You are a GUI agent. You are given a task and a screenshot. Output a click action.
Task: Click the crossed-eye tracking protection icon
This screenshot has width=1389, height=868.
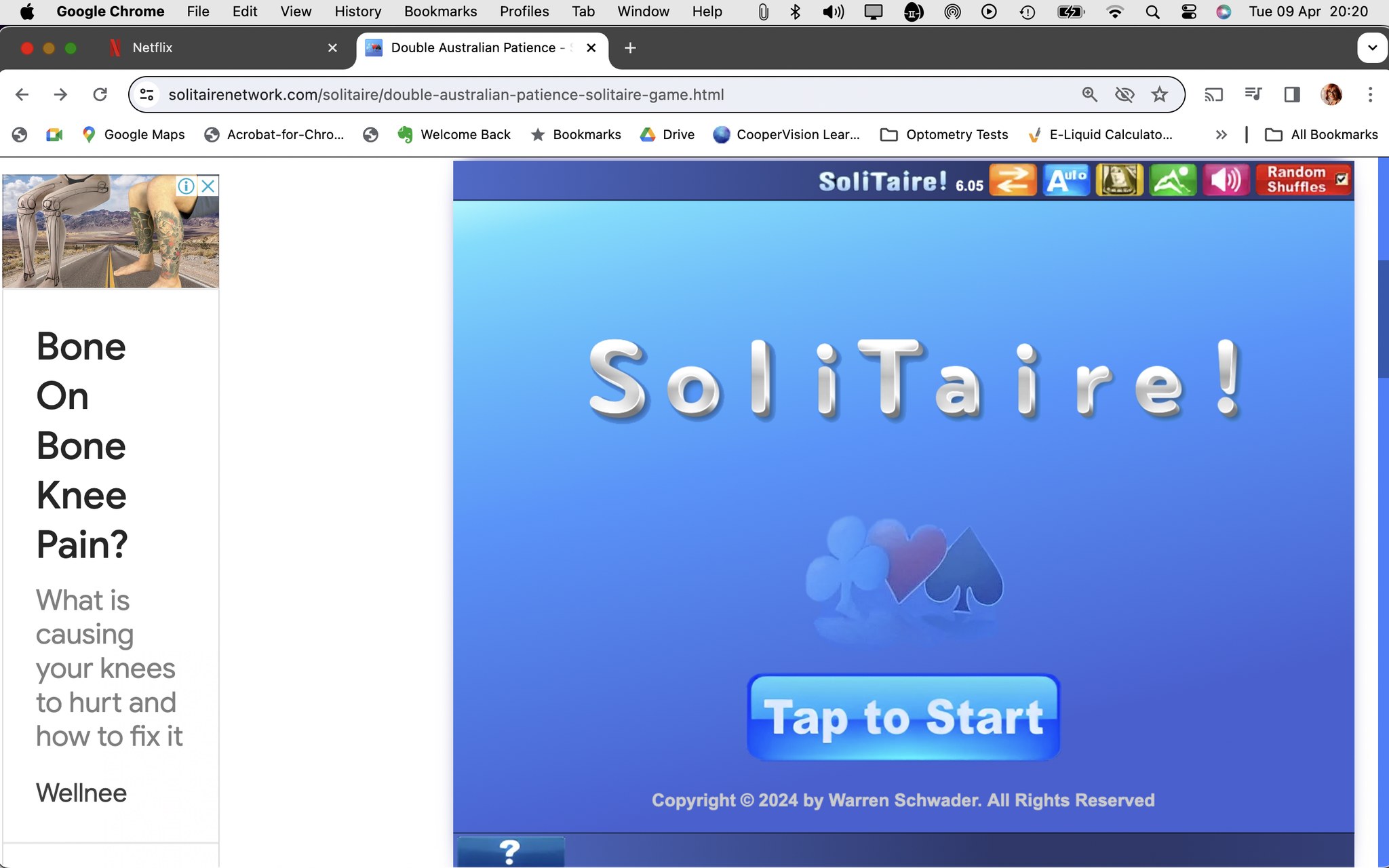[x=1124, y=94]
